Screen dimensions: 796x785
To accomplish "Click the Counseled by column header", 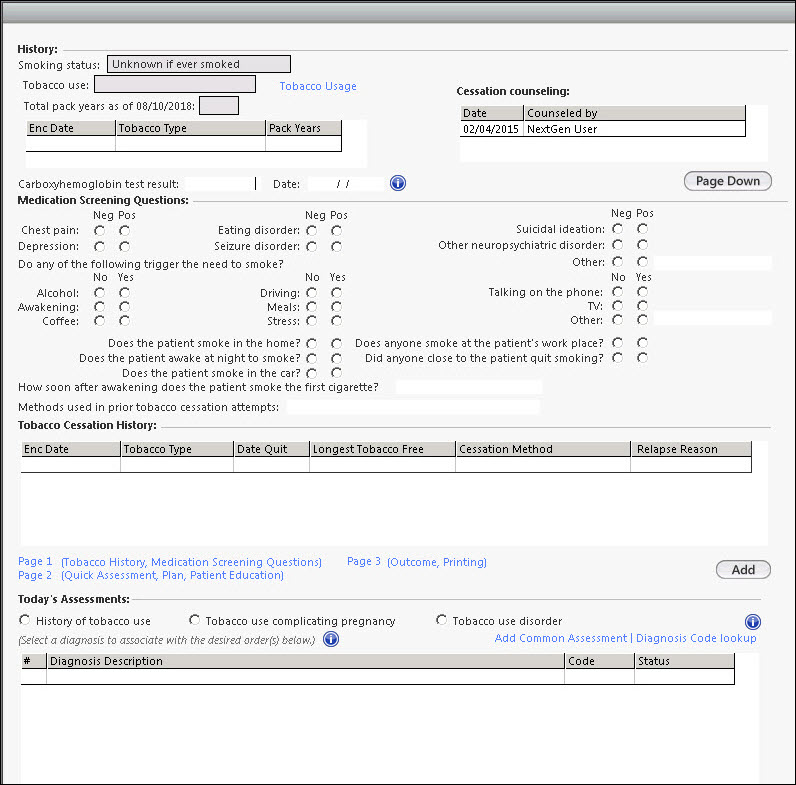I will 634,113.
